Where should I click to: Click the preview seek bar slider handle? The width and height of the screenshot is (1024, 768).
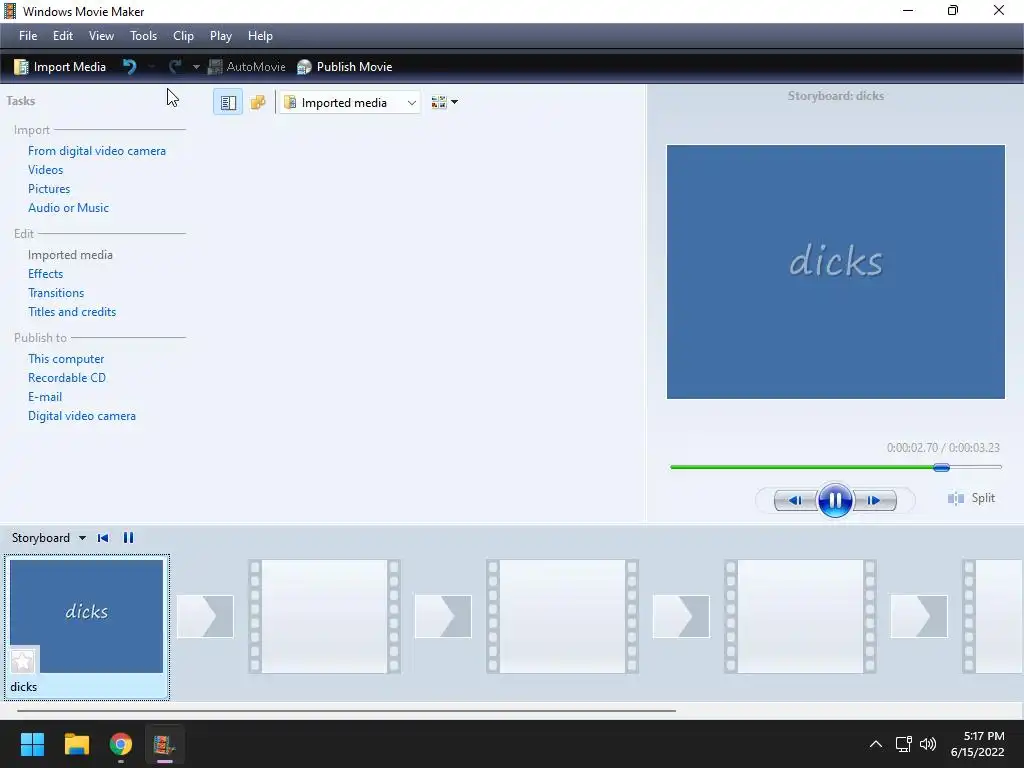pos(941,467)
